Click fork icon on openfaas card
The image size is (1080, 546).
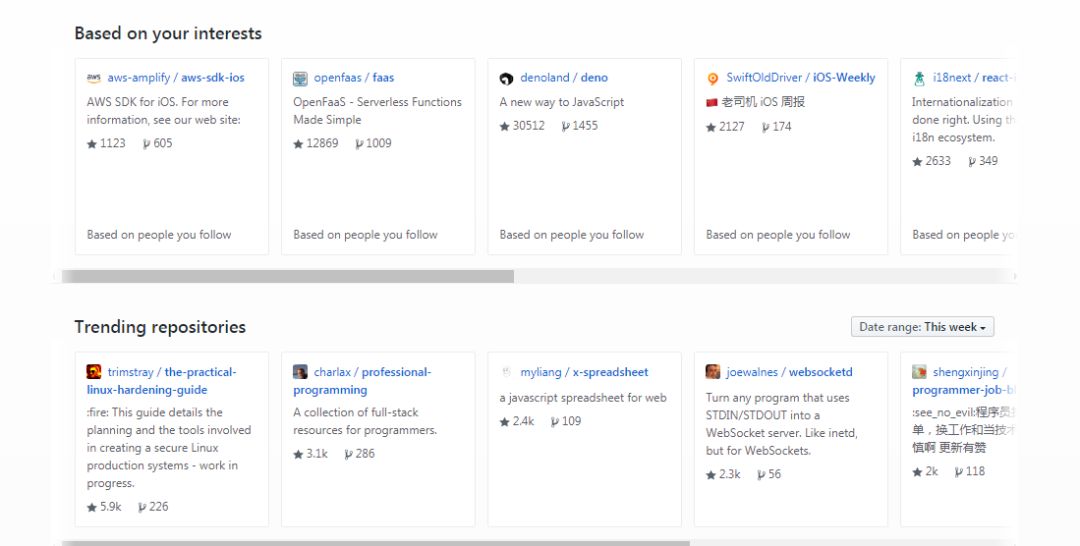[x=359, y=144]
